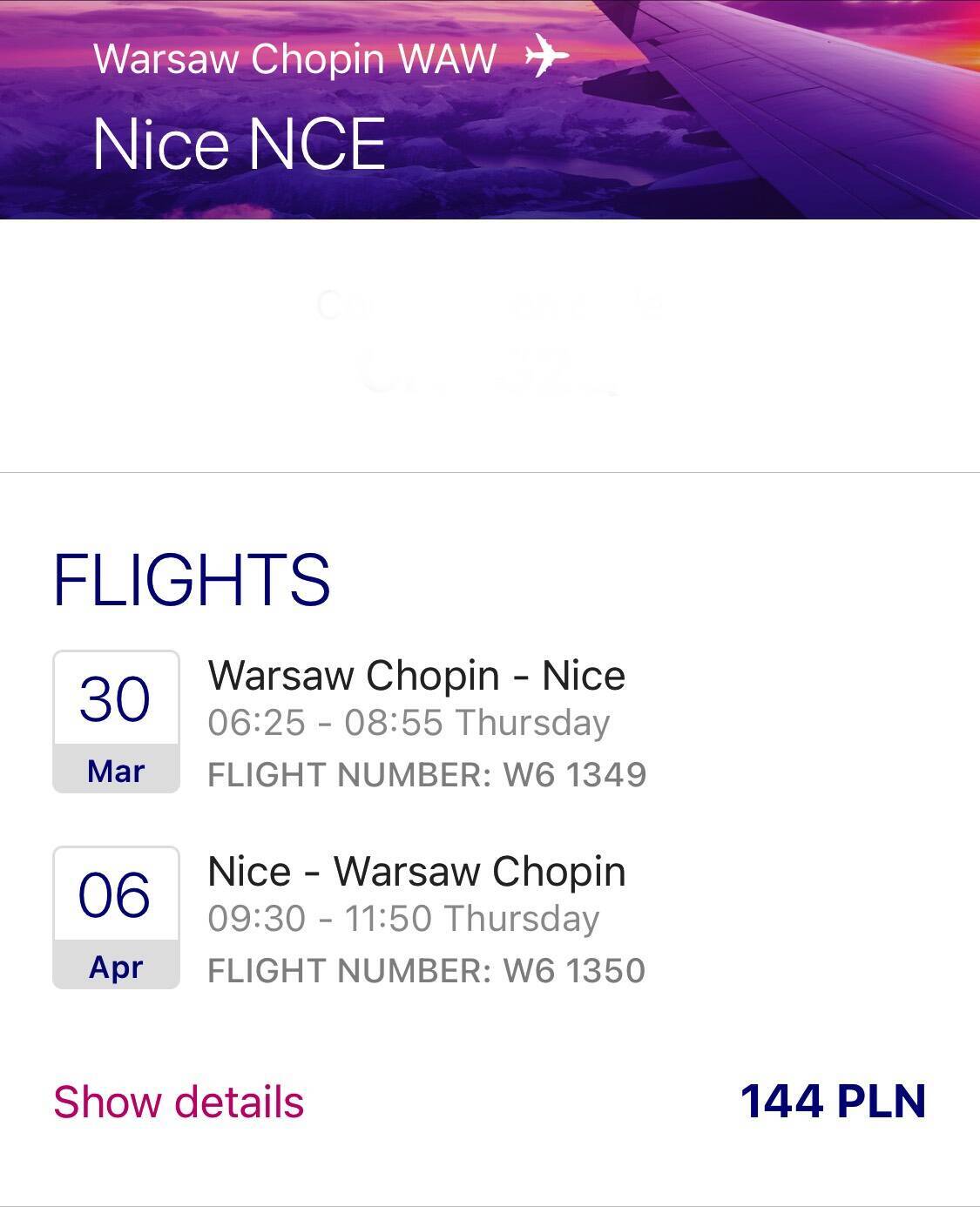
Task: Tap the Mar month label
Action: click(x=116, y=771)
